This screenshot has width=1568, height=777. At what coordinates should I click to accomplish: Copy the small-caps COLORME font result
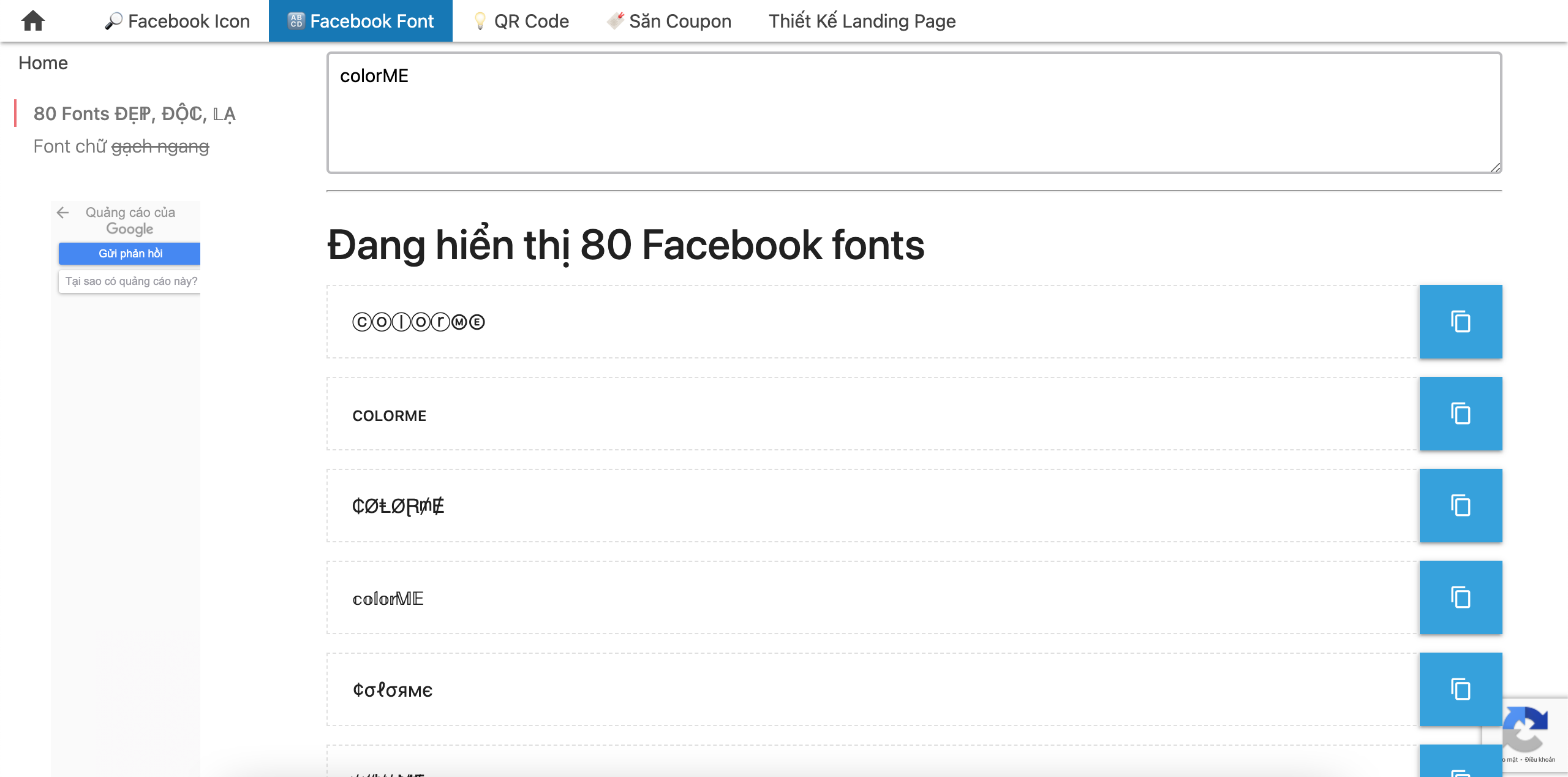(x=1461, y=414)
